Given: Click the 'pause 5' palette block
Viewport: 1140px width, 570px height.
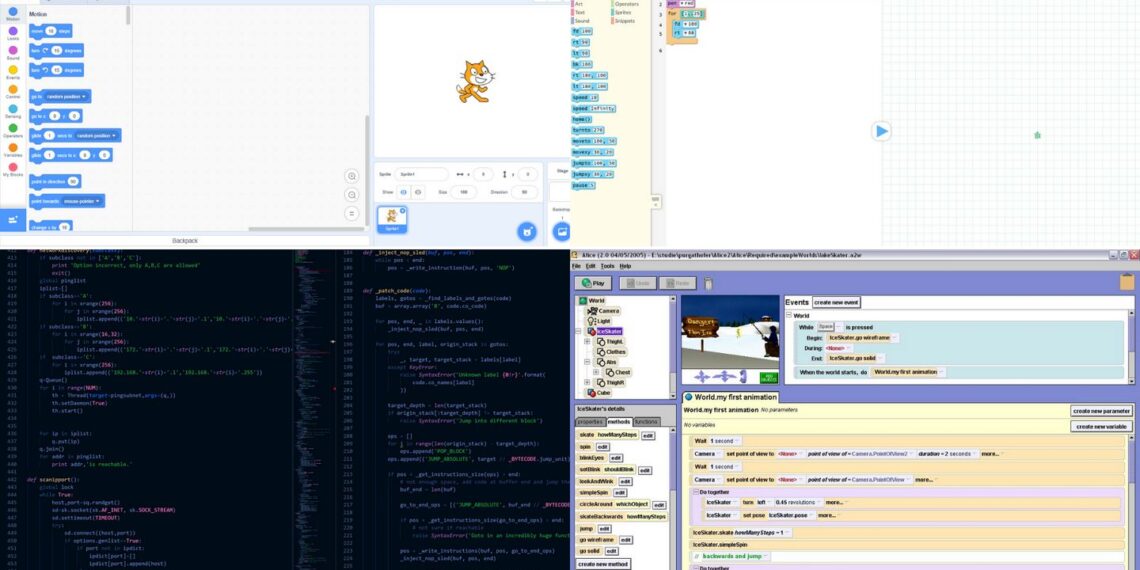Looking at the screenshot, I should point(584,185).
